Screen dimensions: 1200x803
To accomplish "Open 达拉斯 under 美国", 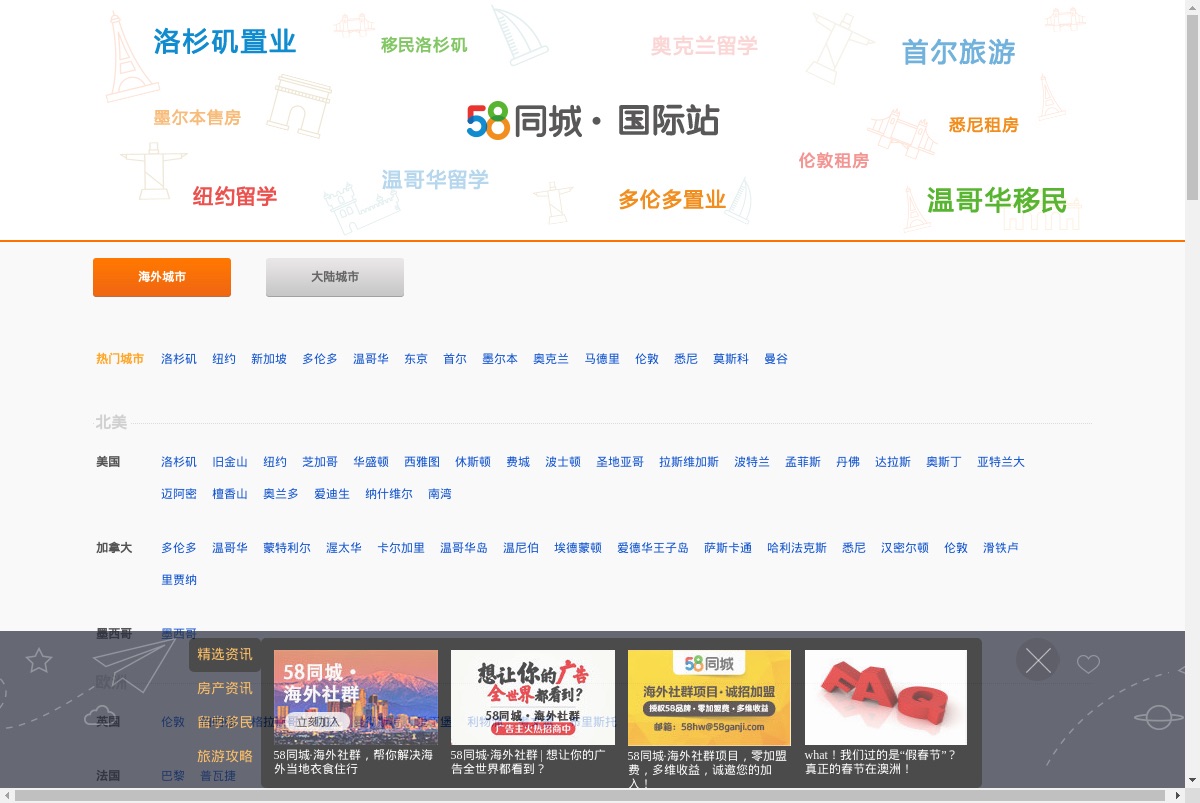I will [893, 462].
